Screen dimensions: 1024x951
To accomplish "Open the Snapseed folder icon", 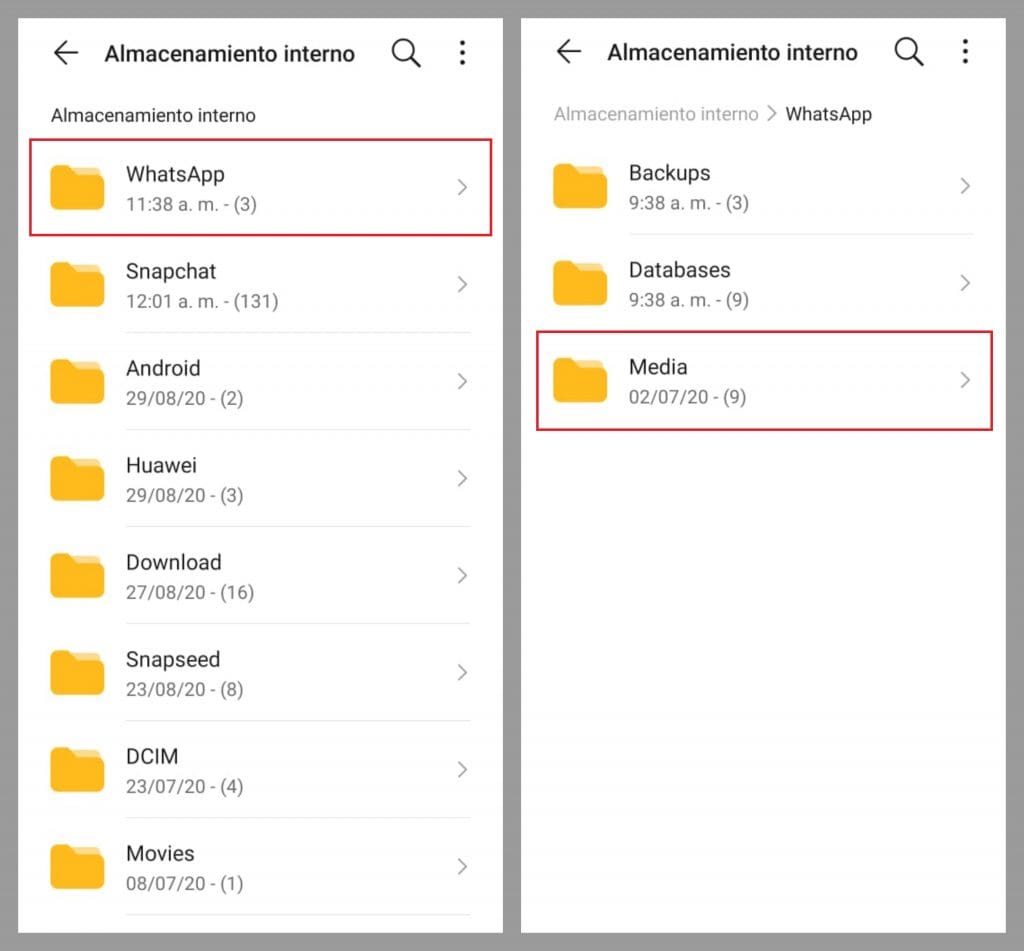I will [x=77, y=673].
